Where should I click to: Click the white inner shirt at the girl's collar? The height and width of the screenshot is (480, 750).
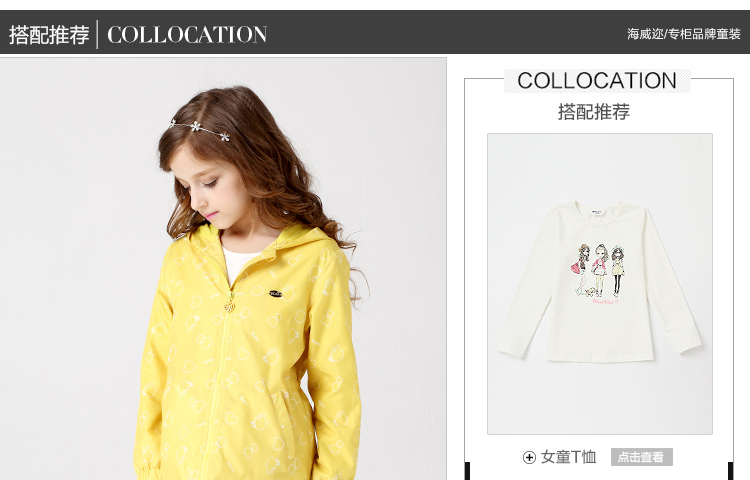coord(238,262)
